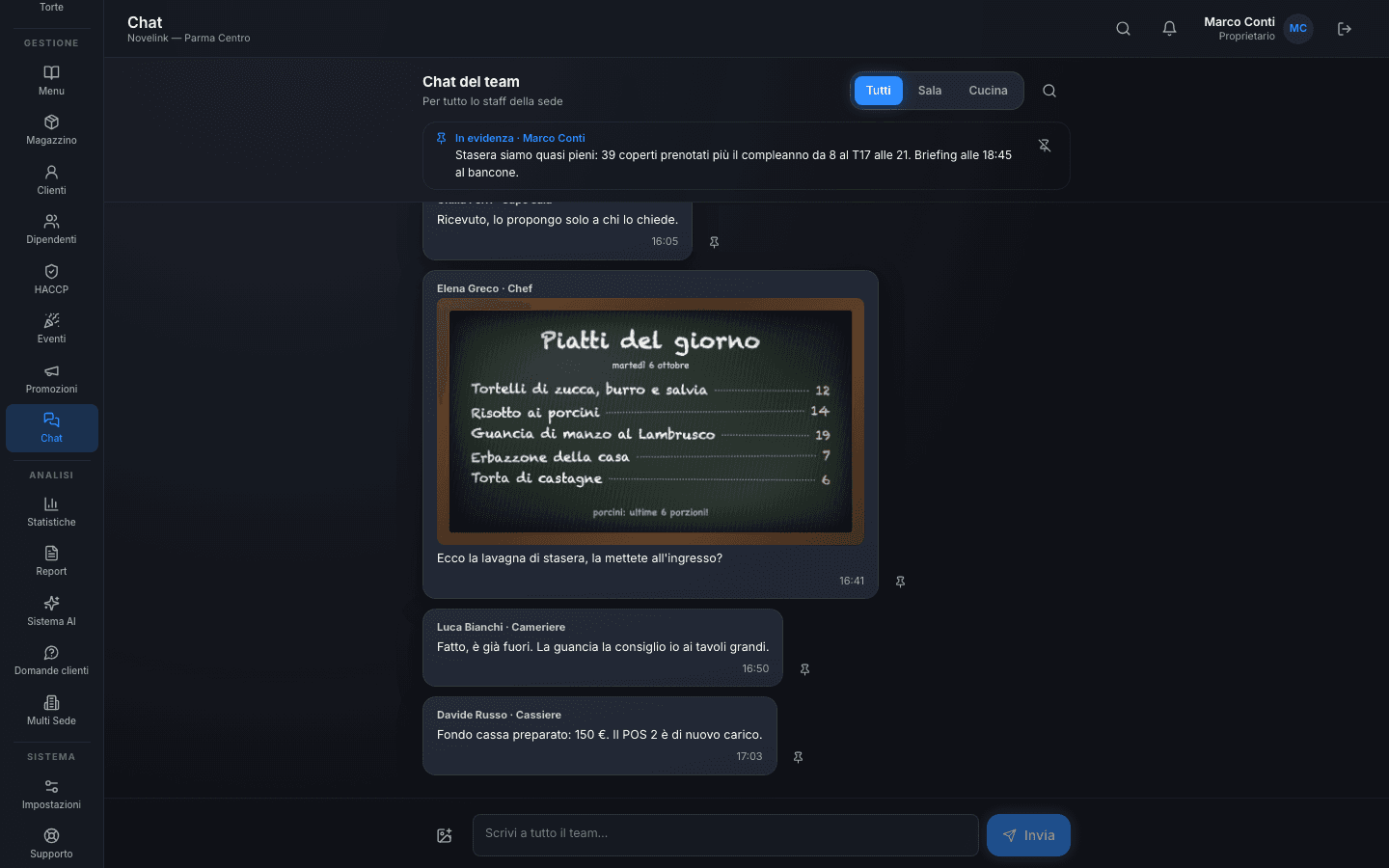Open the Marco Conti profile avatar

coord(1298,29)
